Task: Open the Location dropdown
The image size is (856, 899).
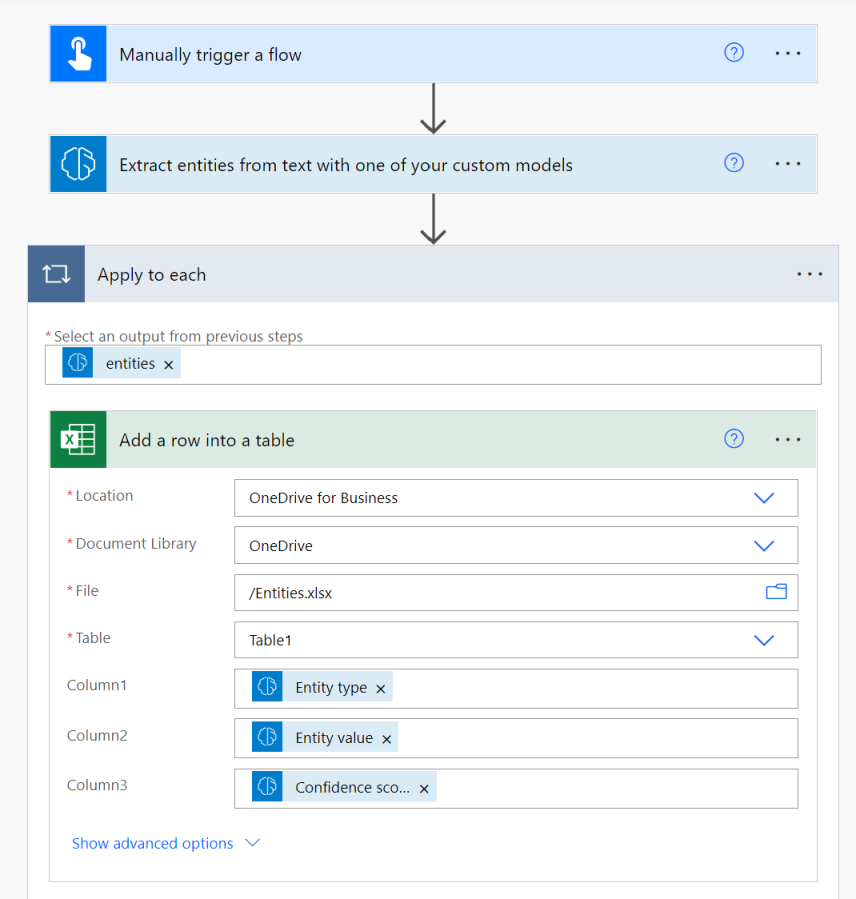Action: (x=764, y=497)
